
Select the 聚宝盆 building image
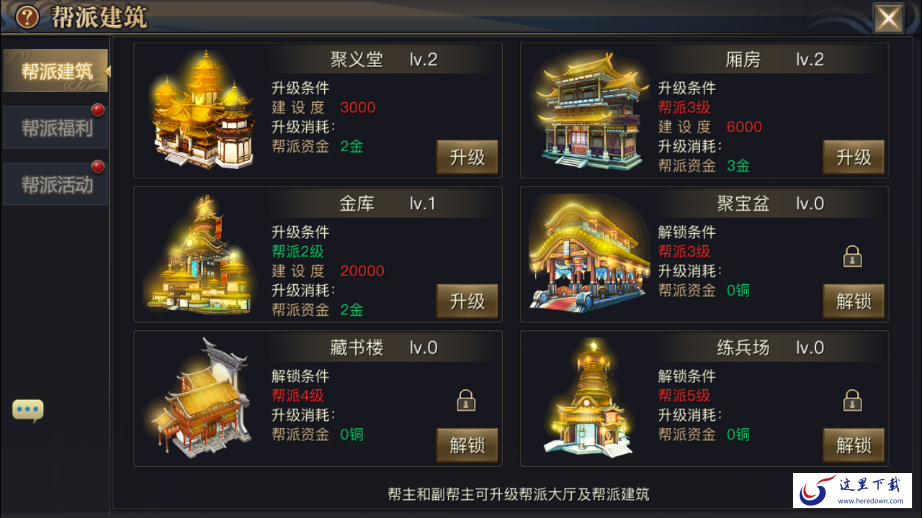tap(590, 254)
